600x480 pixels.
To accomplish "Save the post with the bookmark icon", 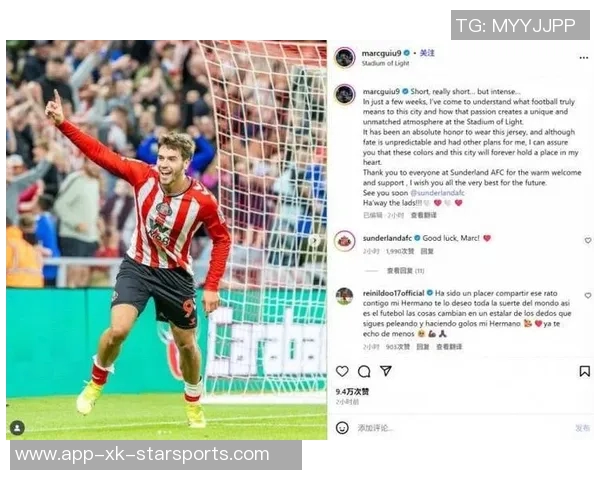I will (x=584, y=371).
